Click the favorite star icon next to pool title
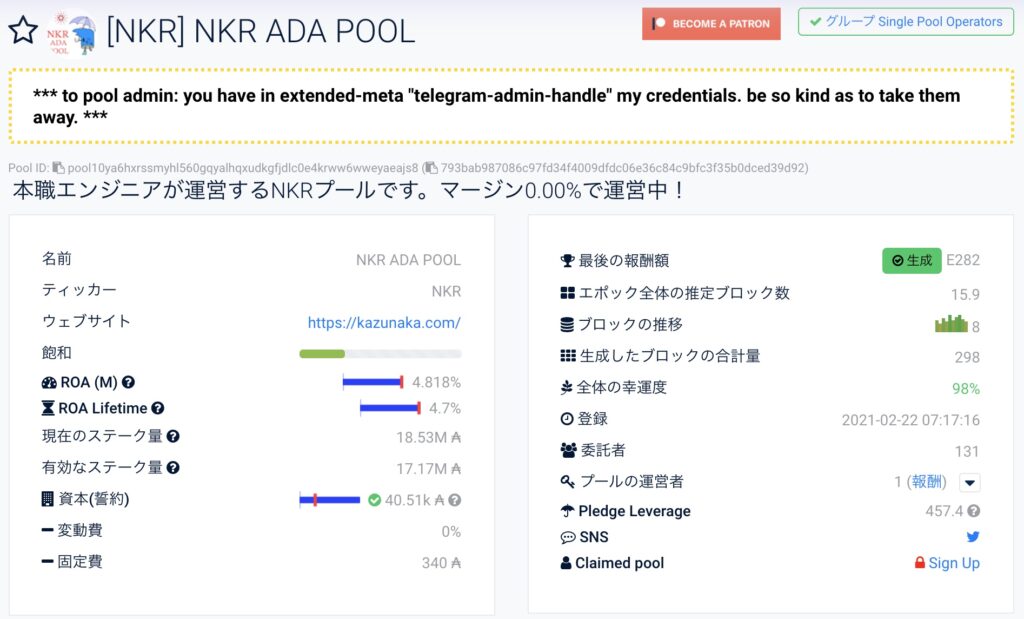The height and width of the screenshot is (619, 1024). pos(23,30)
